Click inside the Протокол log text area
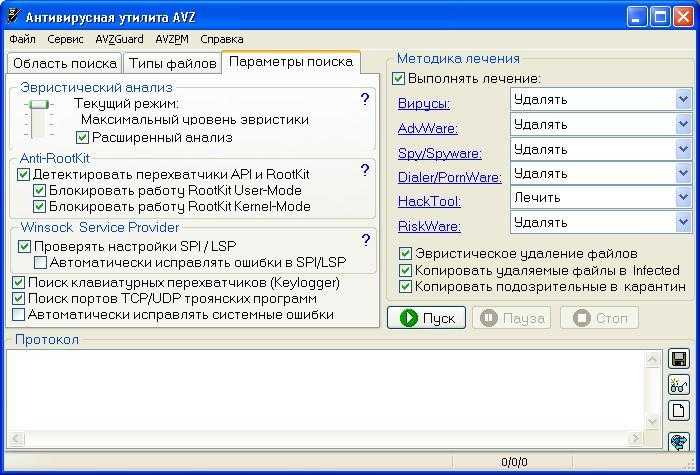The image size is (700, 475). point(326,391)
